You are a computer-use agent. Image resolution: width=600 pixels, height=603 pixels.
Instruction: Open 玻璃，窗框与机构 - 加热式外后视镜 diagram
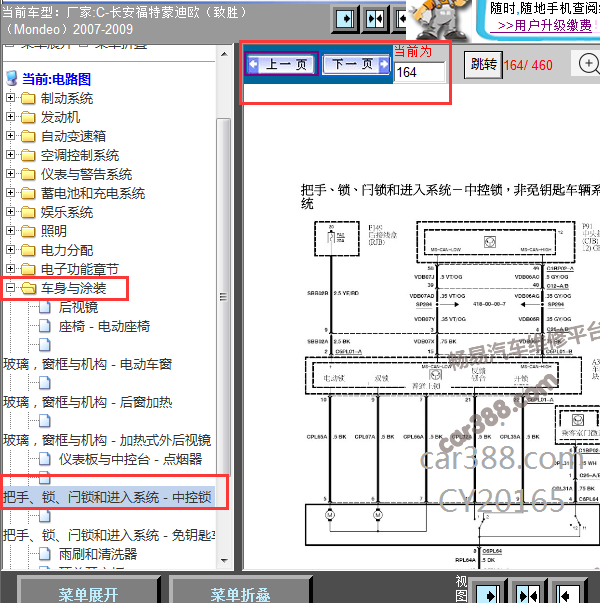pos(107,440)
